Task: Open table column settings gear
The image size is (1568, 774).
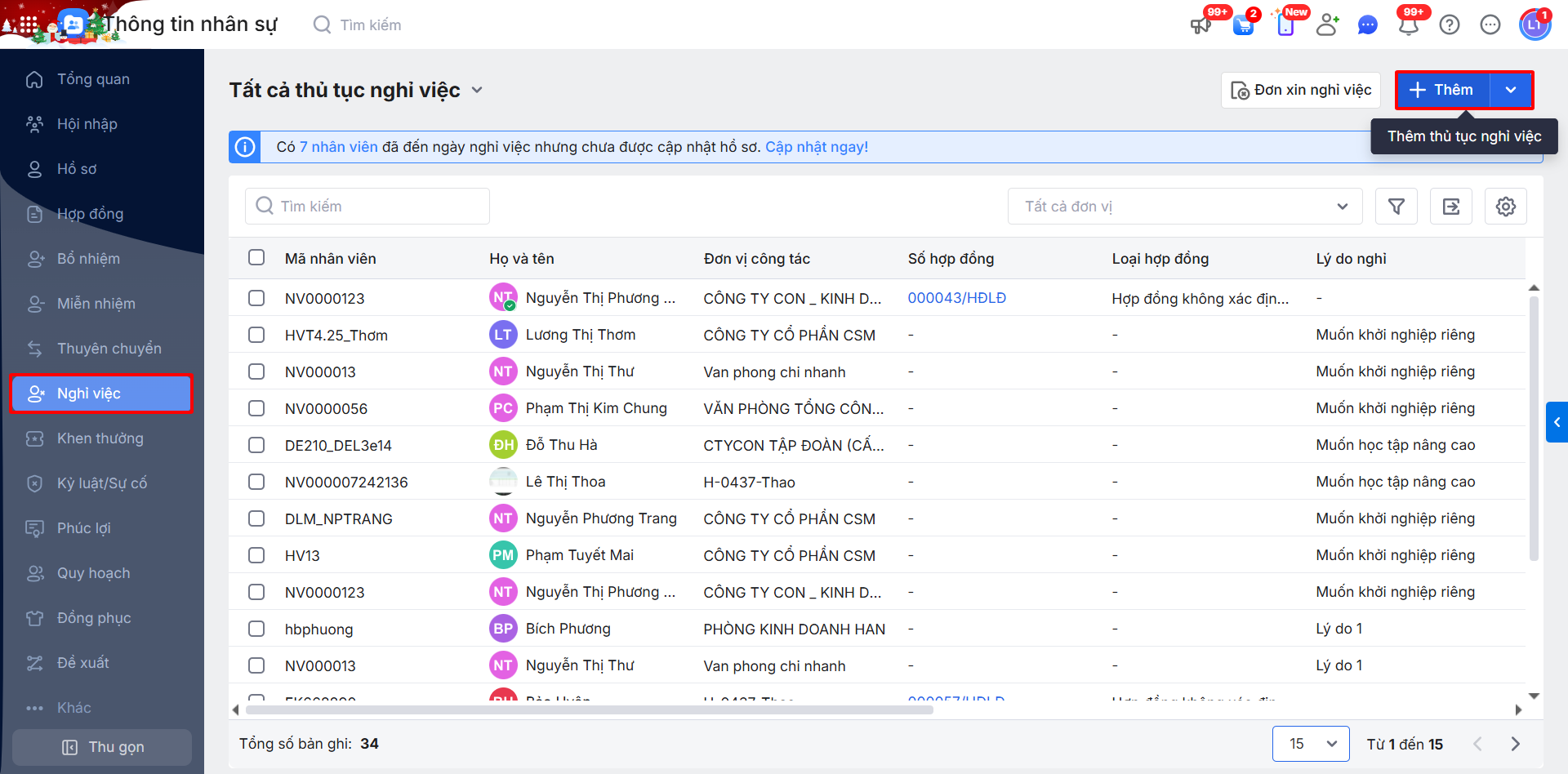Action: click(x=1505, y=207)
